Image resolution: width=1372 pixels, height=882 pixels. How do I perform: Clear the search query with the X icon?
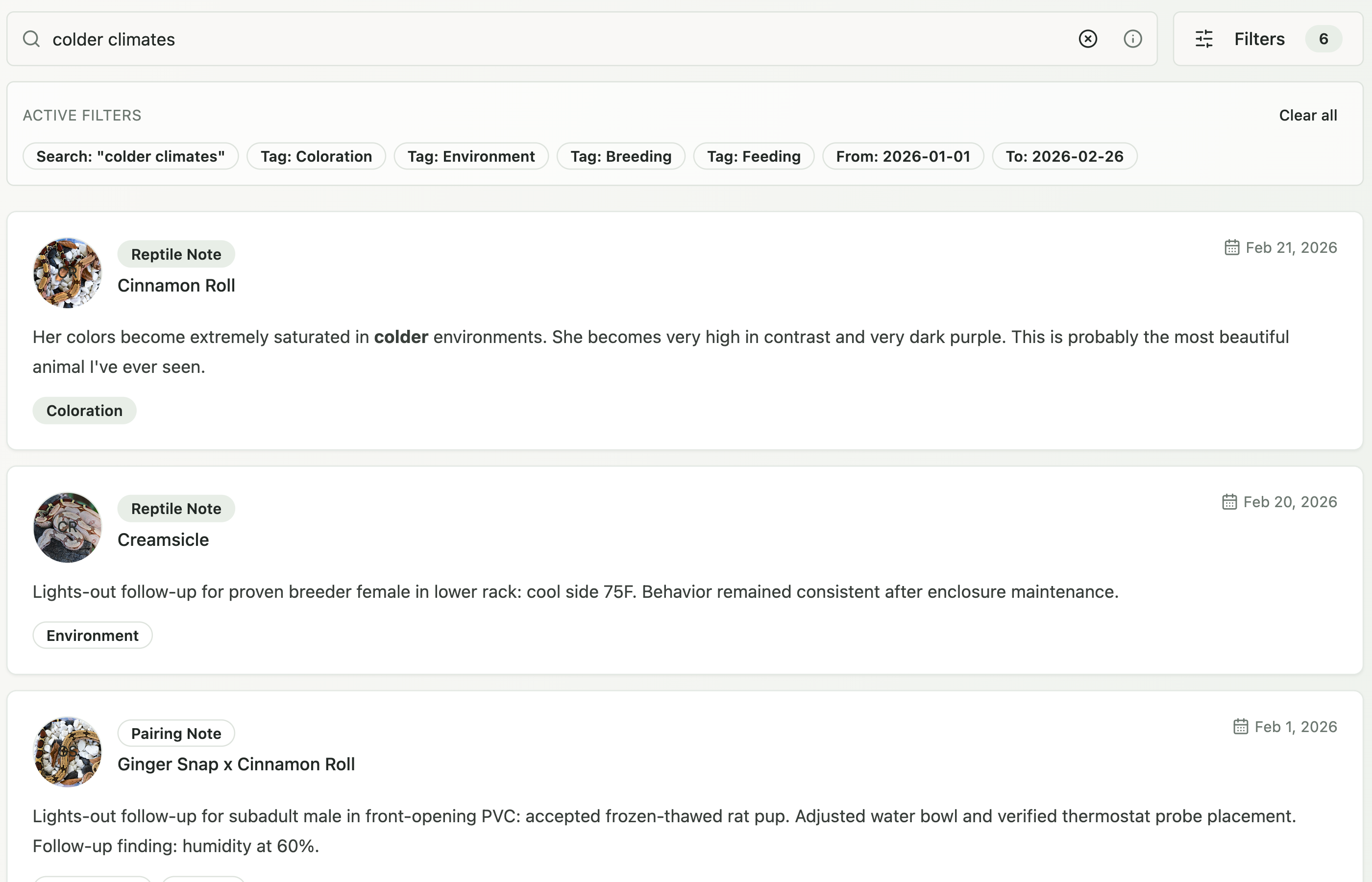pyautogui.click(x=1087, y=38)
